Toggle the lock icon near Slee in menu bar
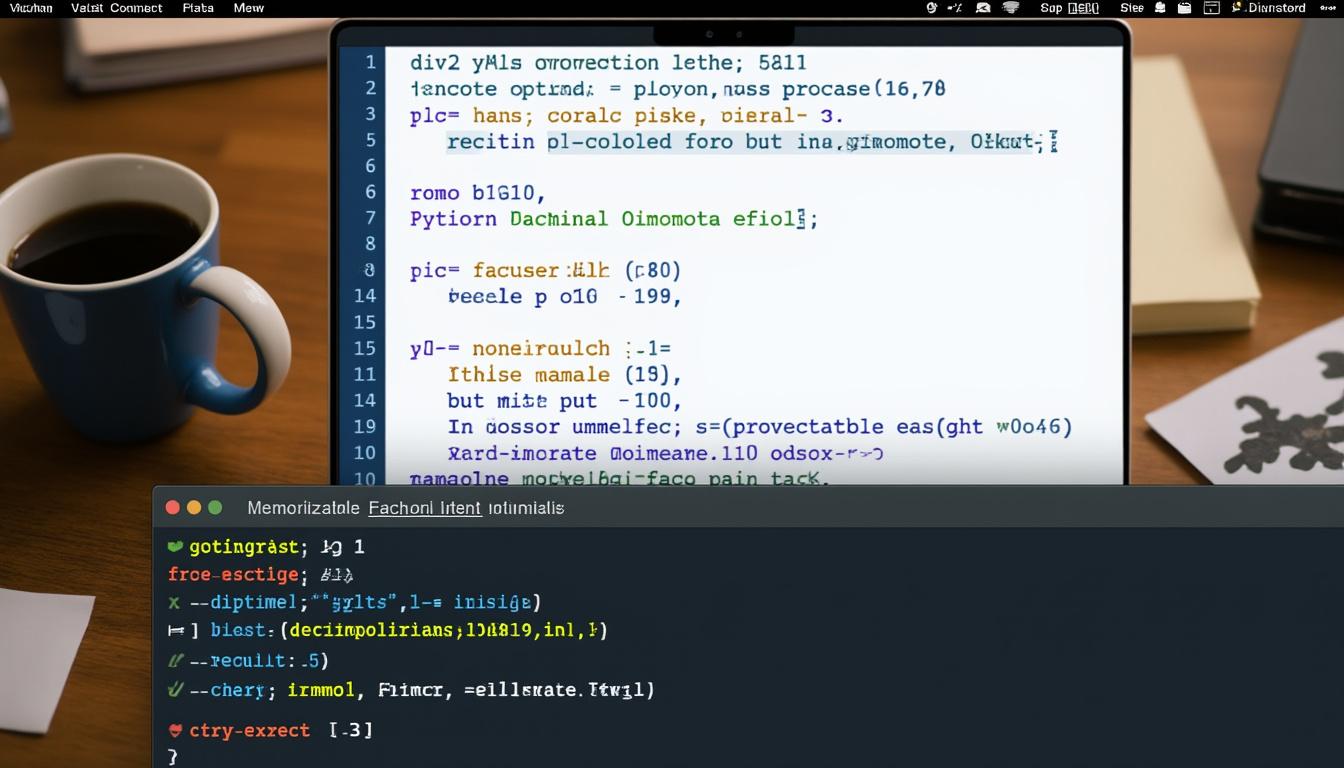1344x768 pixels. pos(1160,7)
